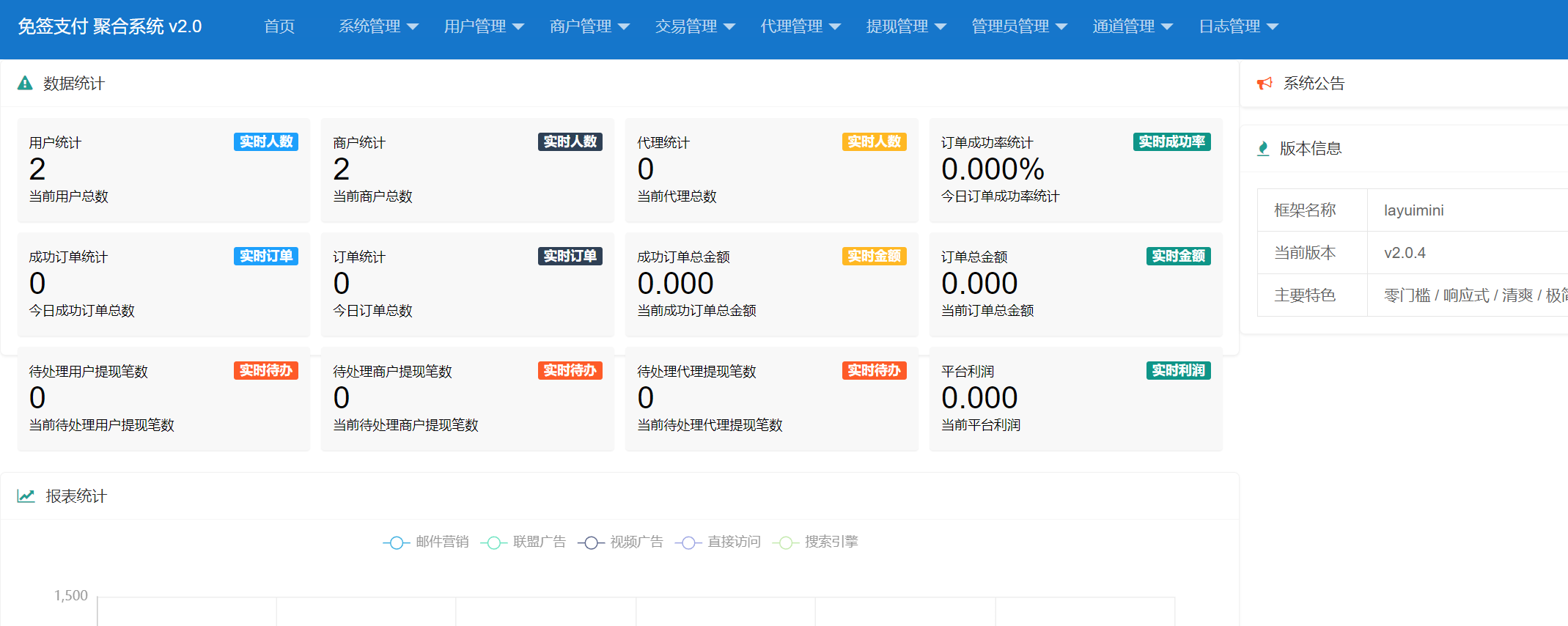This screenshot has width=1568, height=626.
Task: Click the 免签支付 聚合系统 v2.0 logo title
Action: (110, 26)
